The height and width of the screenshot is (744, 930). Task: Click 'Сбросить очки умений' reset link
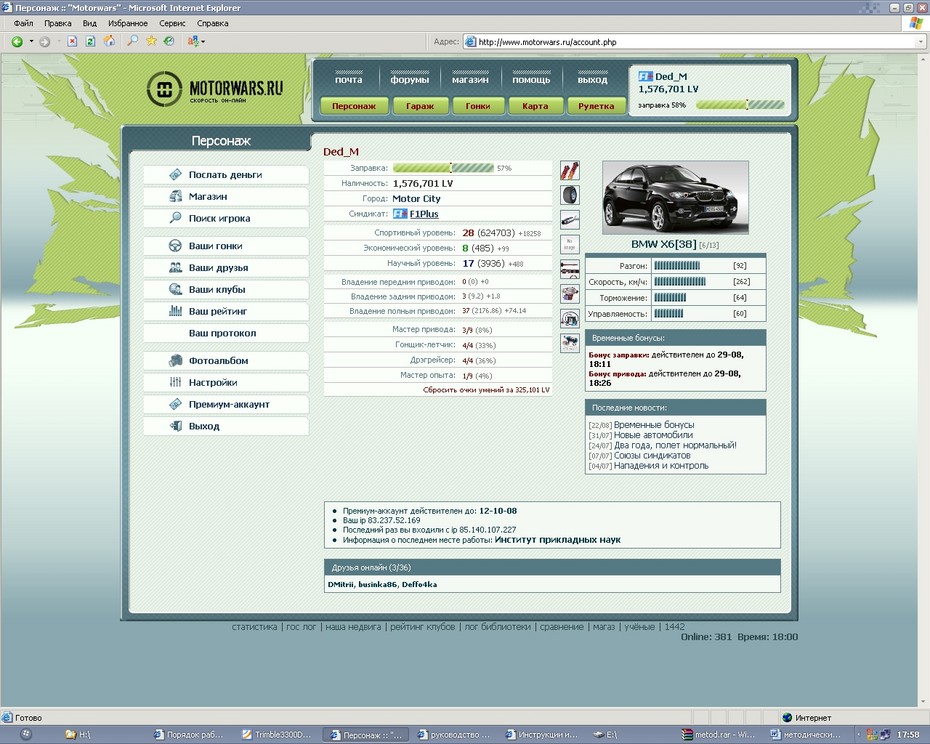[486, 390]
